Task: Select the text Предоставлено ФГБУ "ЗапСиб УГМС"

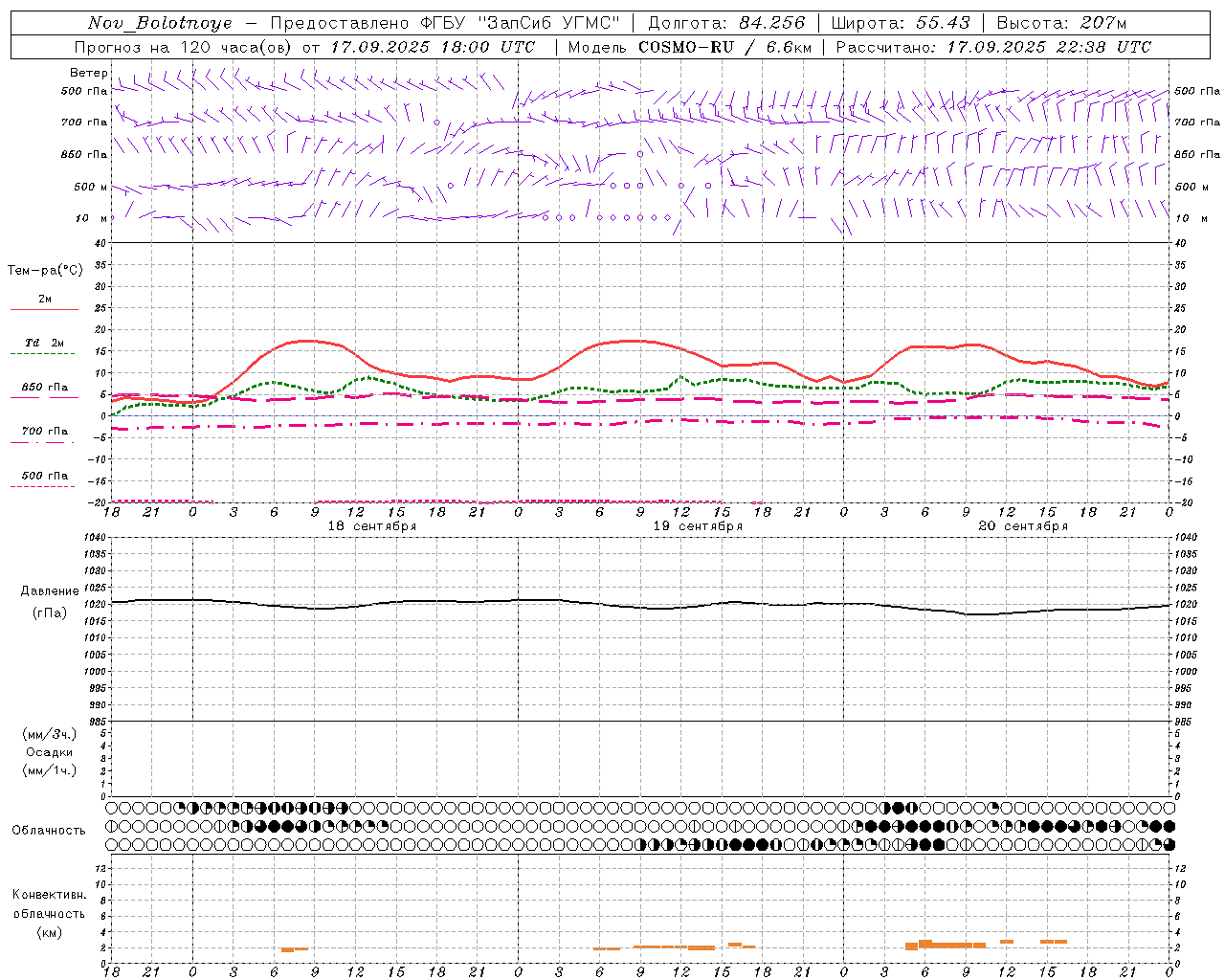Action: pos(446,23)
